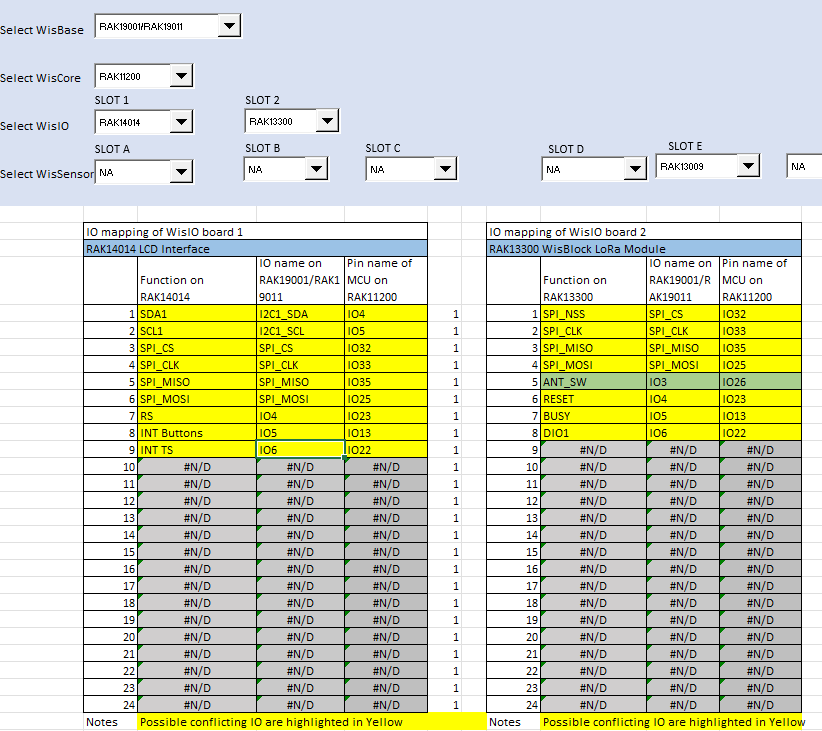
Task: Click the DIO1 cell in board 2
Action: (592, 433)
